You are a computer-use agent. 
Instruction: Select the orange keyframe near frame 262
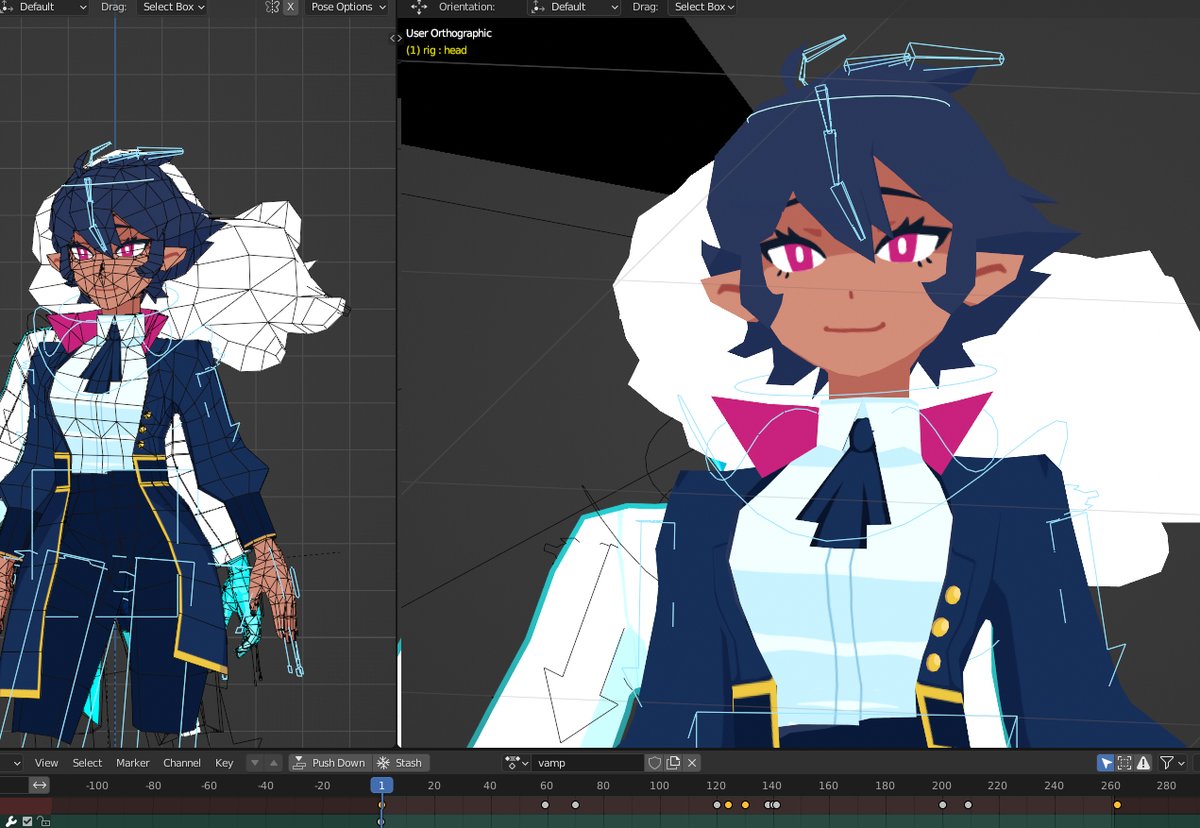1117,805
